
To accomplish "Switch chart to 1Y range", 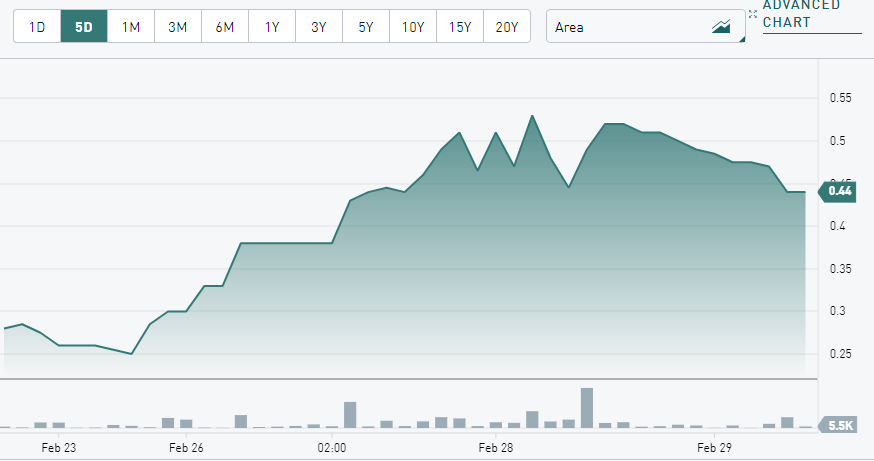I will (x=271, y=26).
